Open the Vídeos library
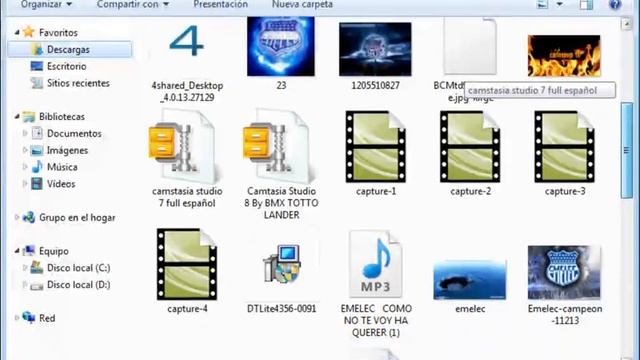 point(61,184)
